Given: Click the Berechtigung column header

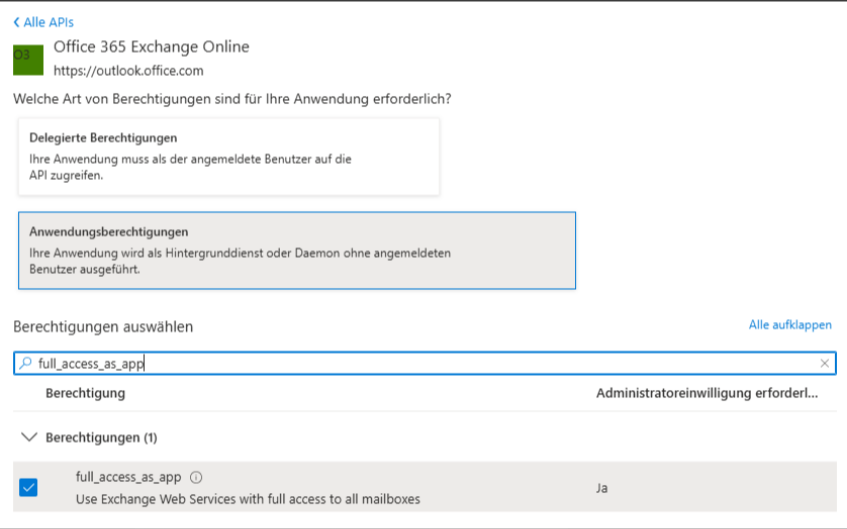Looking at the screenshot, I should click(85, 393).
